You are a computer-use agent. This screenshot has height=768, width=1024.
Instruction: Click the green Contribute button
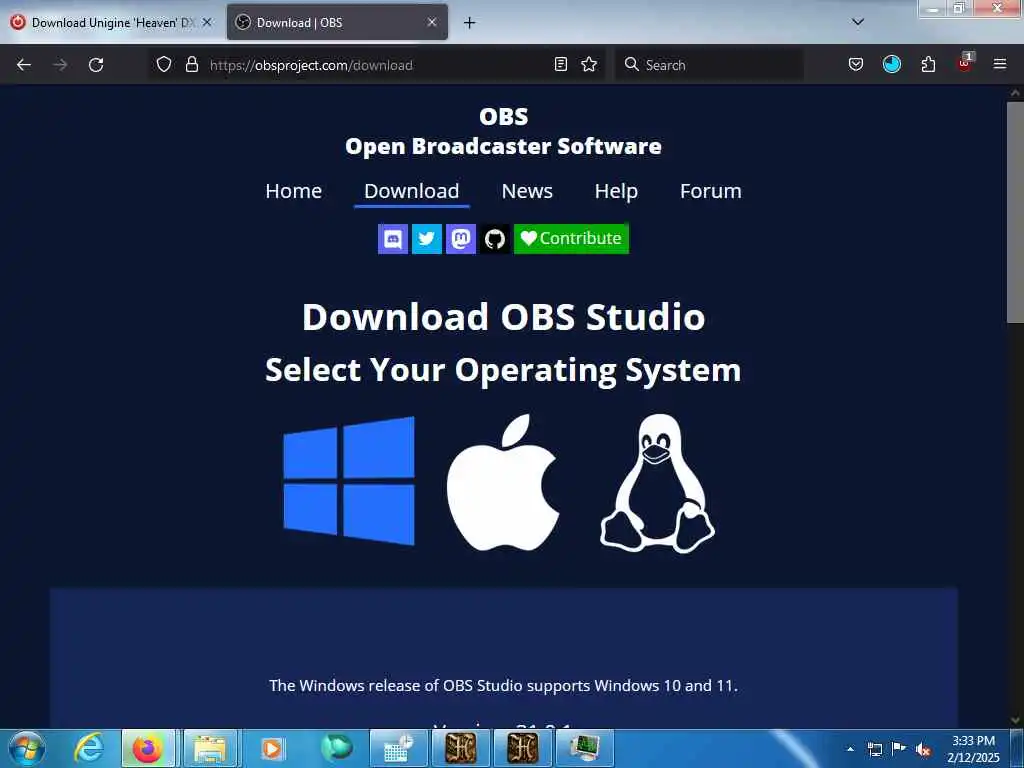(571, 238)
